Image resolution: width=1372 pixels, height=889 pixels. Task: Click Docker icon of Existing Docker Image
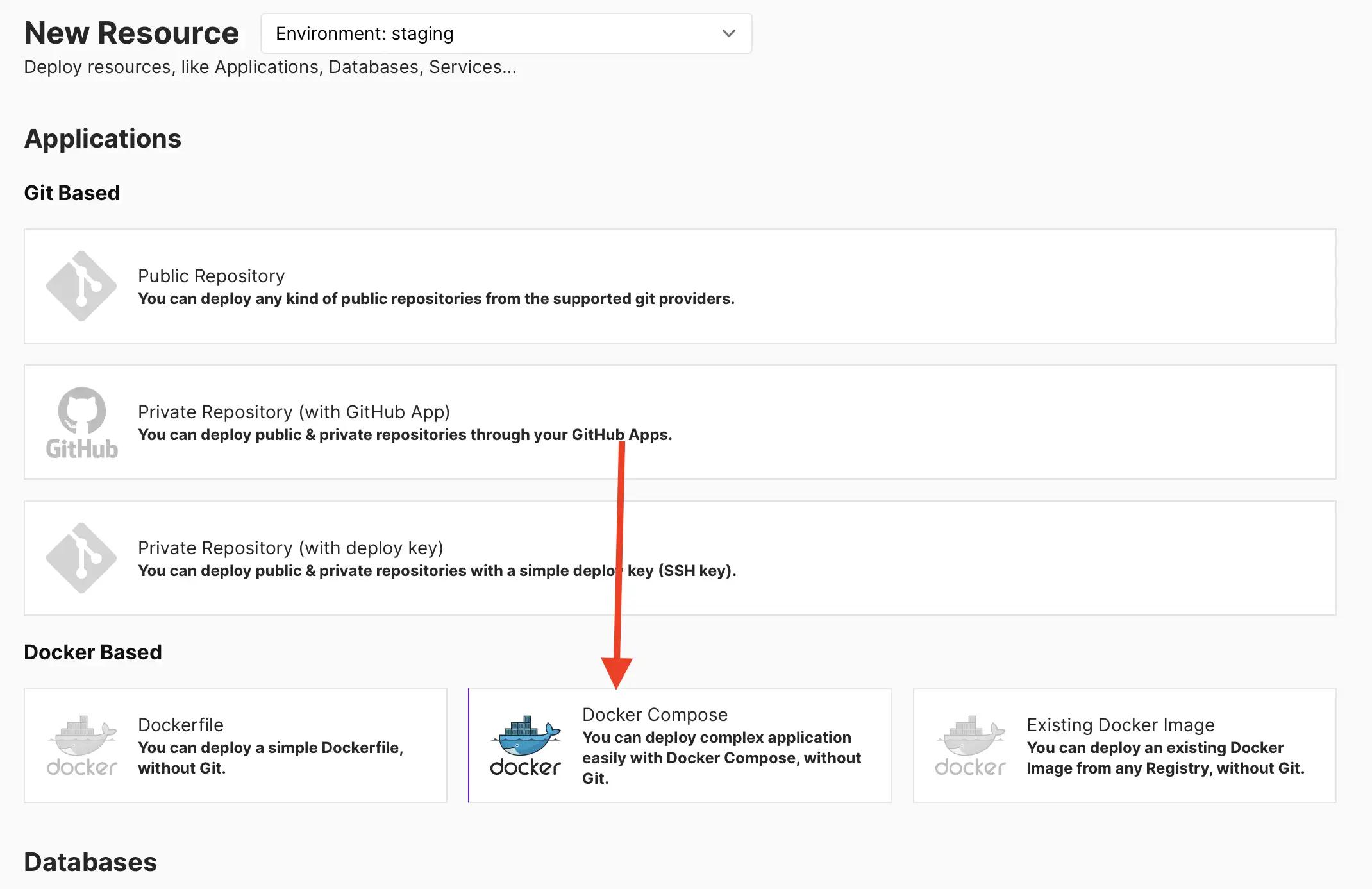970,745
